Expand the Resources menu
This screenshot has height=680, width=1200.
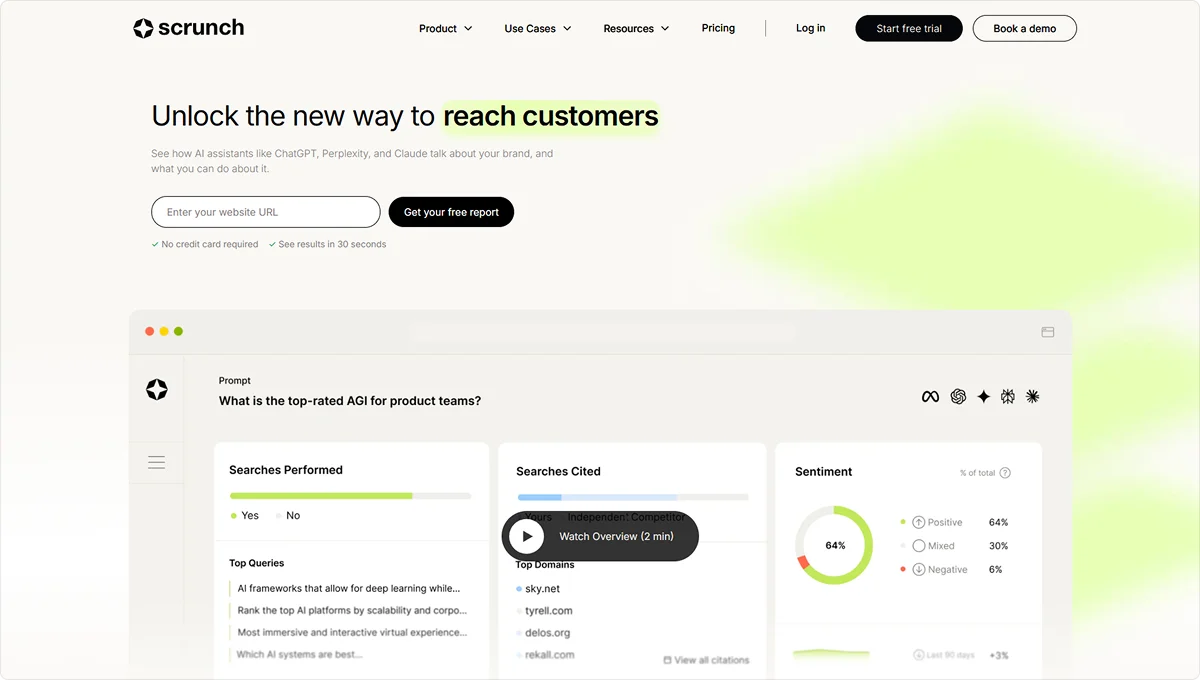[636, 29]
